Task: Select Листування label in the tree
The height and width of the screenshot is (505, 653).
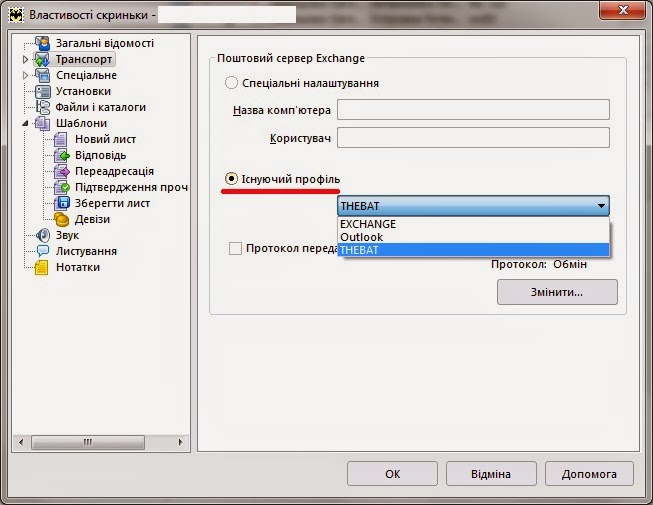Action: pos(86,251)
